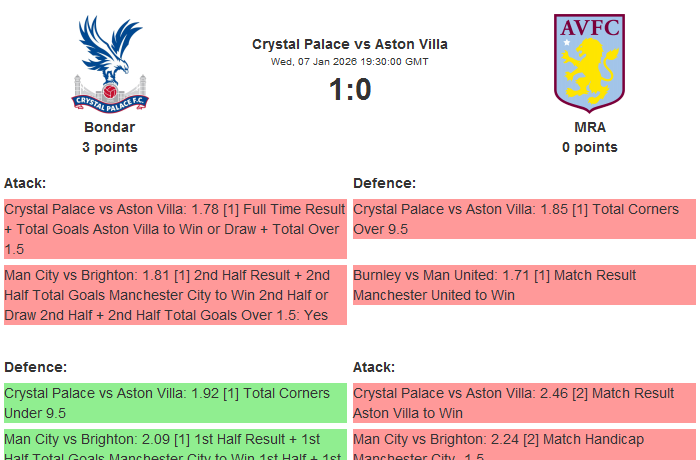Select the 1.81 2nd Half Result bet
700x460 pixels.
175,295
